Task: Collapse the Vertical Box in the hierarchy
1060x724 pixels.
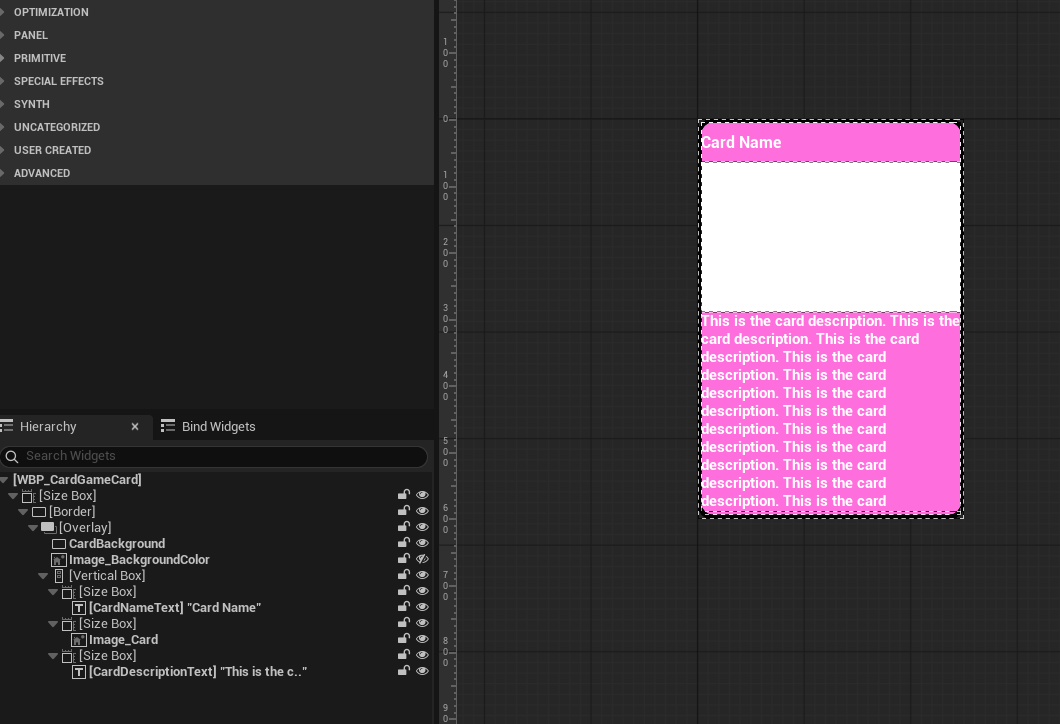Action: tap(43, 575)
